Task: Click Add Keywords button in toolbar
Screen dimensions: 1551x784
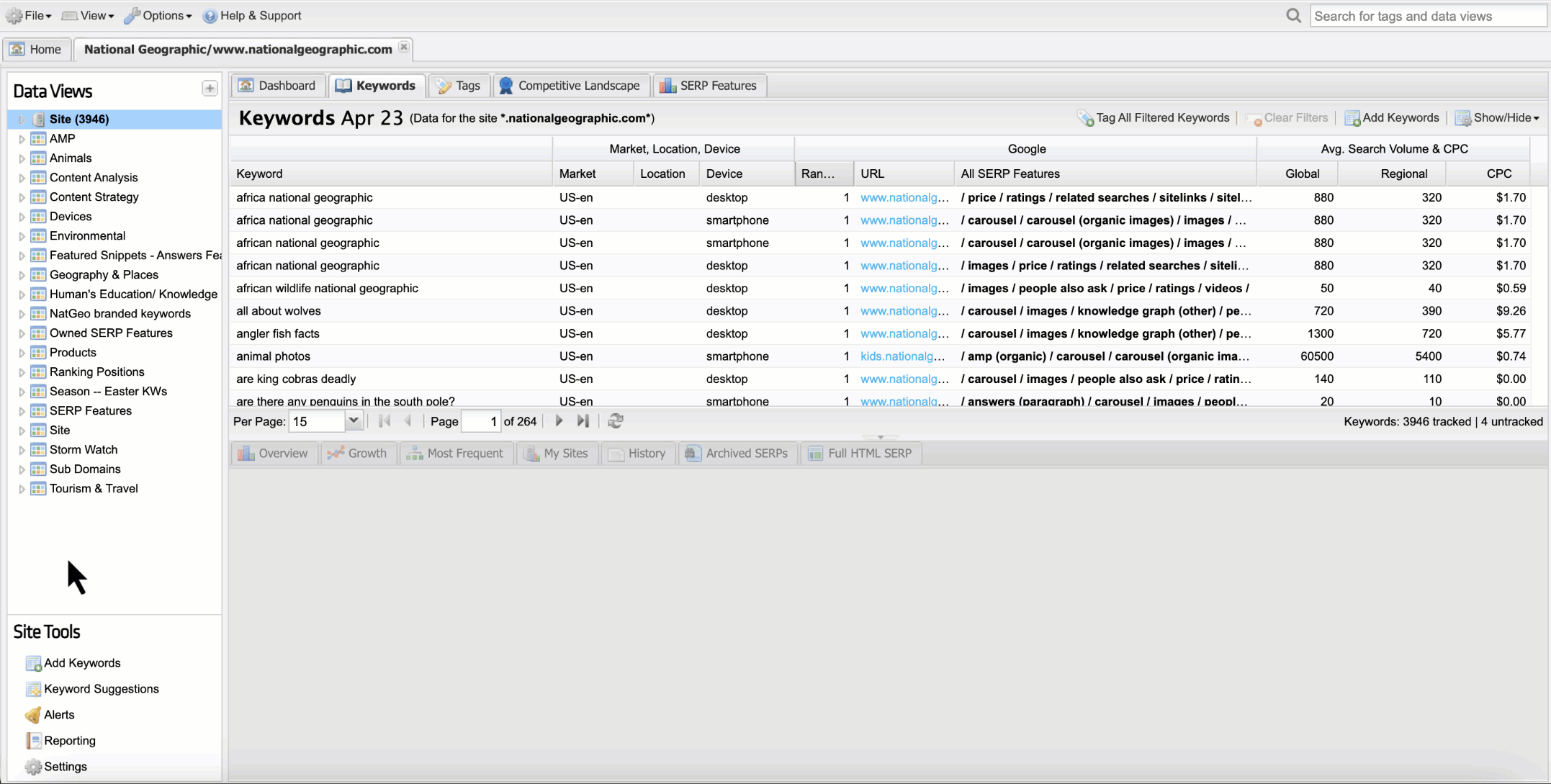Action: pyautogui.click(x=1392, y=118)
